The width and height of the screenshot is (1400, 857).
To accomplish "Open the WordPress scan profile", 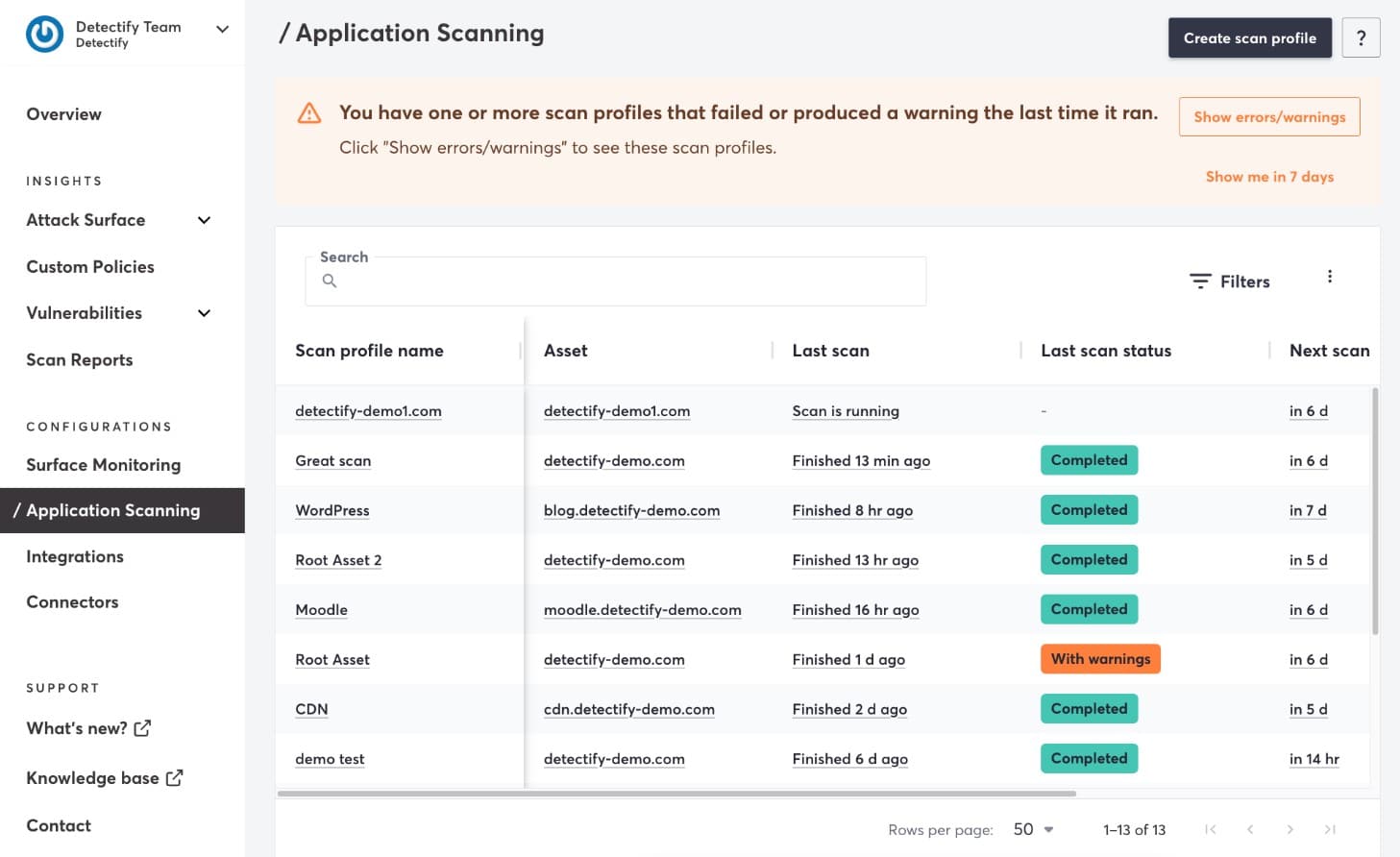I will point(332,511).
